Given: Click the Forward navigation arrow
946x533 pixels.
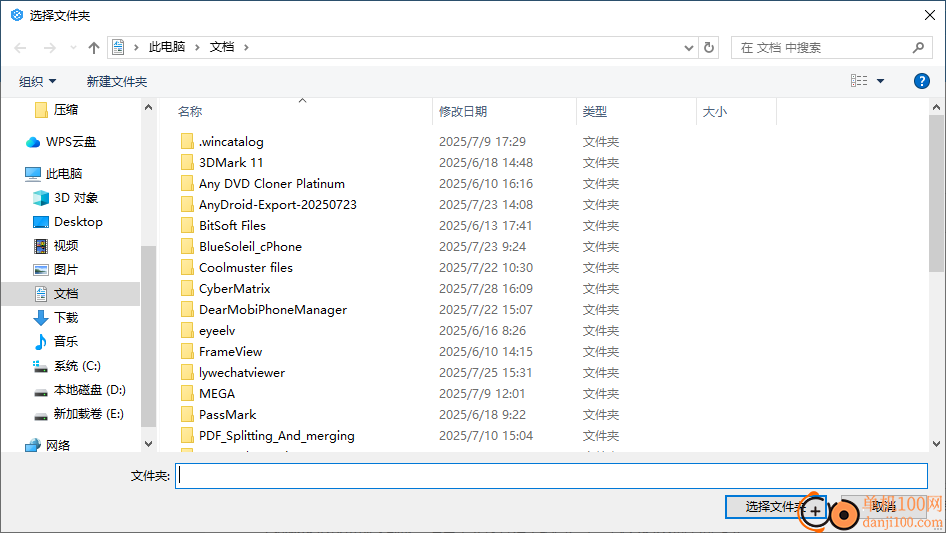Looking at the screenshot, I should [x=49, y=48].
